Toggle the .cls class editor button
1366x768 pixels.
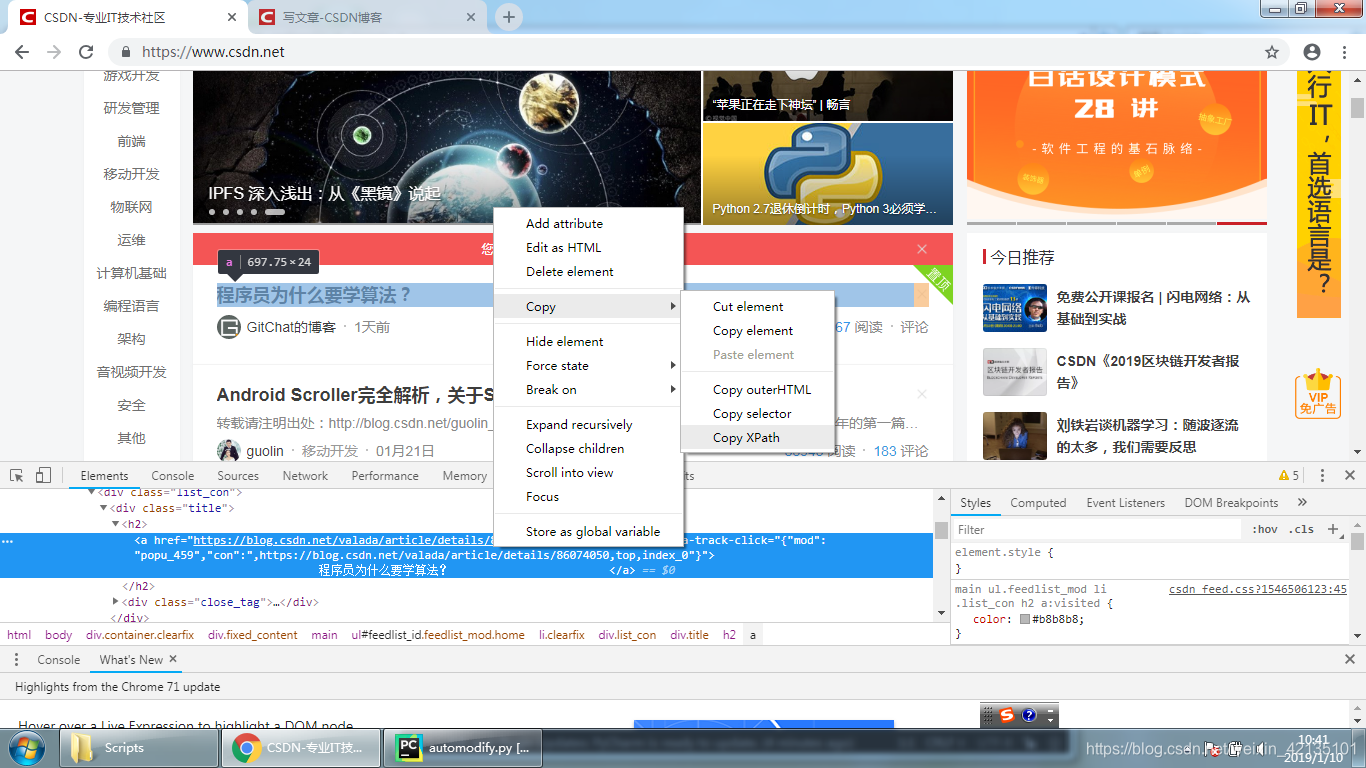tap(1301, 529)
